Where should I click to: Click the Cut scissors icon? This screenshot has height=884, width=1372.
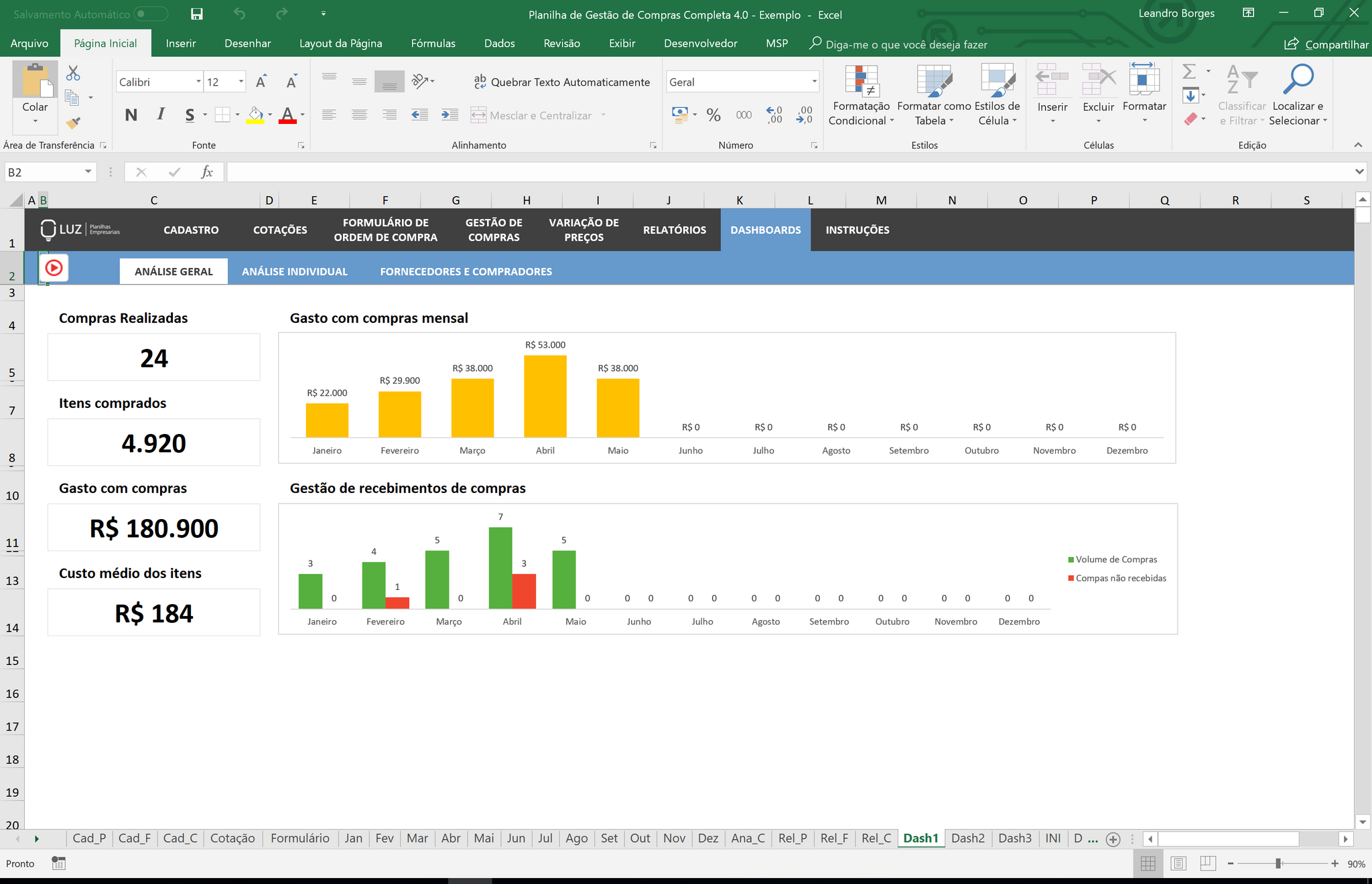73,73
